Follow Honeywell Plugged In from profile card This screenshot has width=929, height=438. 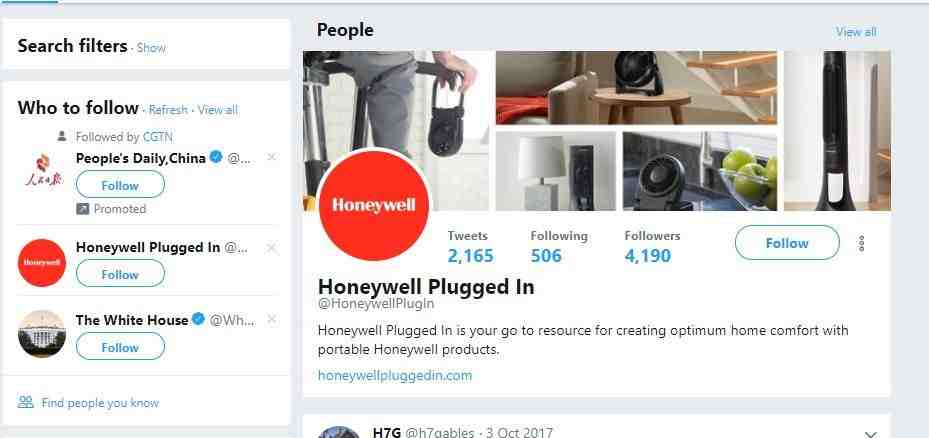coord(787,243)
